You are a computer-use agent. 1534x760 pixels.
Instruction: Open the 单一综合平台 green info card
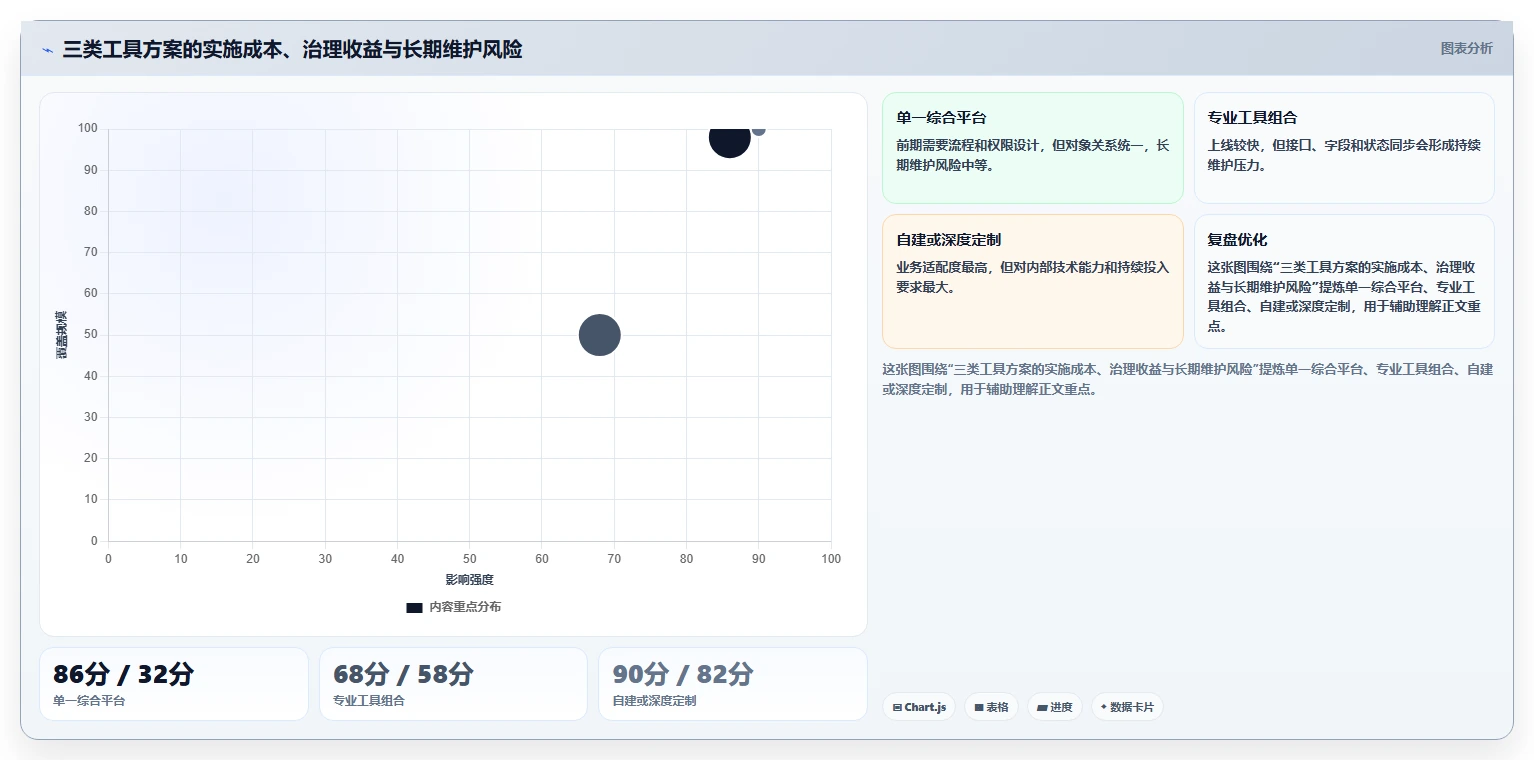[1032, 148]
